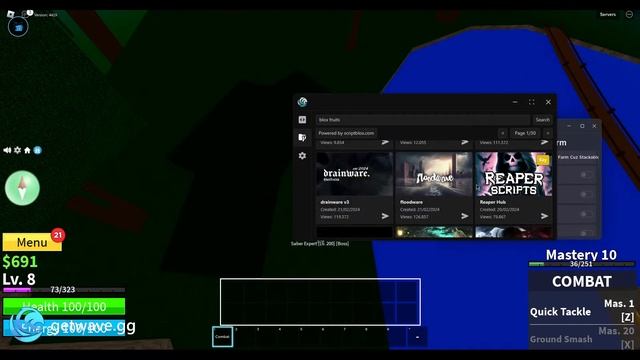Click the Search button in executor
Image resolution: width=640 pixels, height=360 pixels.
542,120
